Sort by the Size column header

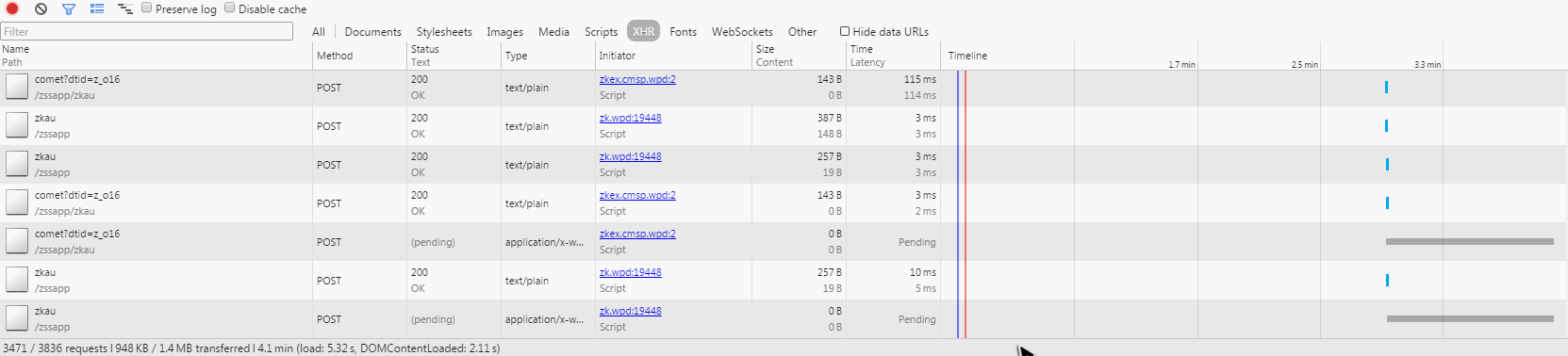pos(800,56)
